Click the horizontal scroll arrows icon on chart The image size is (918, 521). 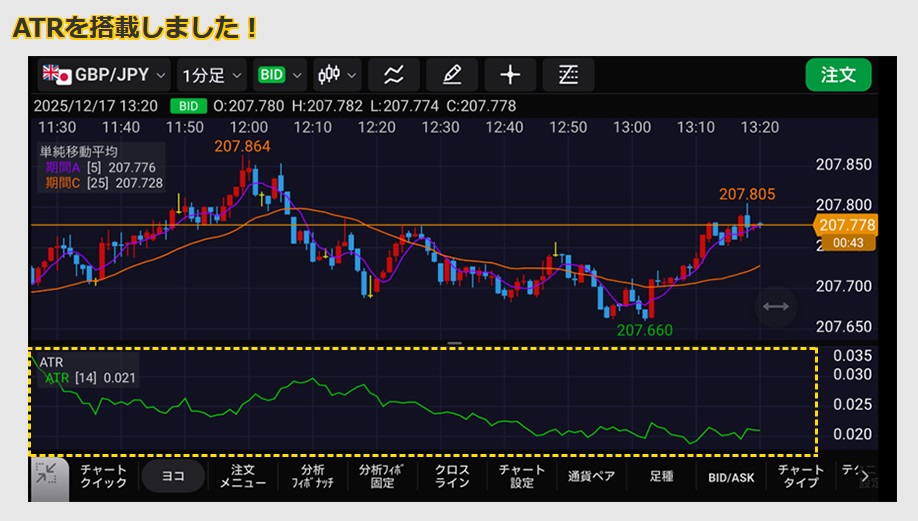coord(775,307)
